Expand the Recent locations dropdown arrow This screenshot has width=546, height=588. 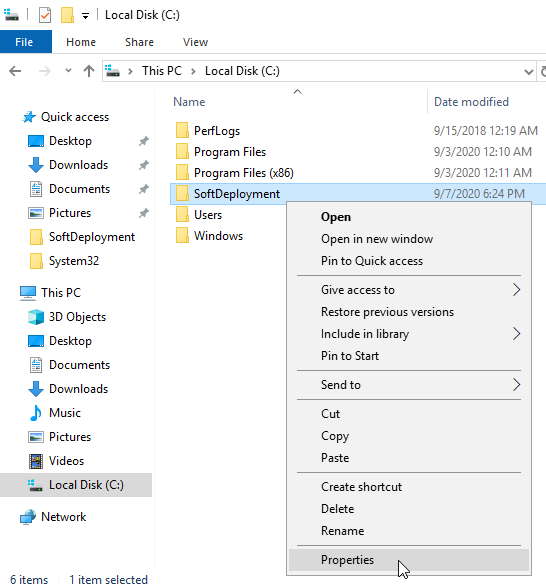(68, 70)
